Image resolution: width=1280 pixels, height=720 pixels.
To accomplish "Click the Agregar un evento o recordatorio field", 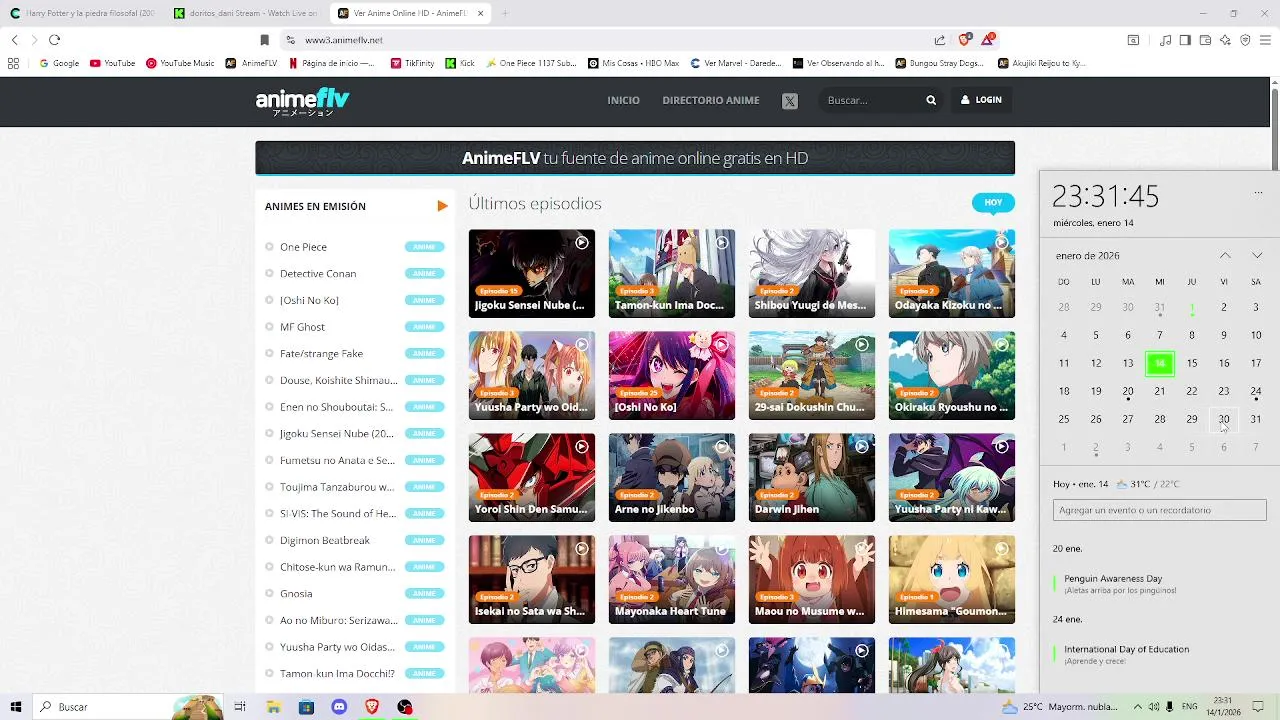I will pyautogui.click(x=1160, y=510).
